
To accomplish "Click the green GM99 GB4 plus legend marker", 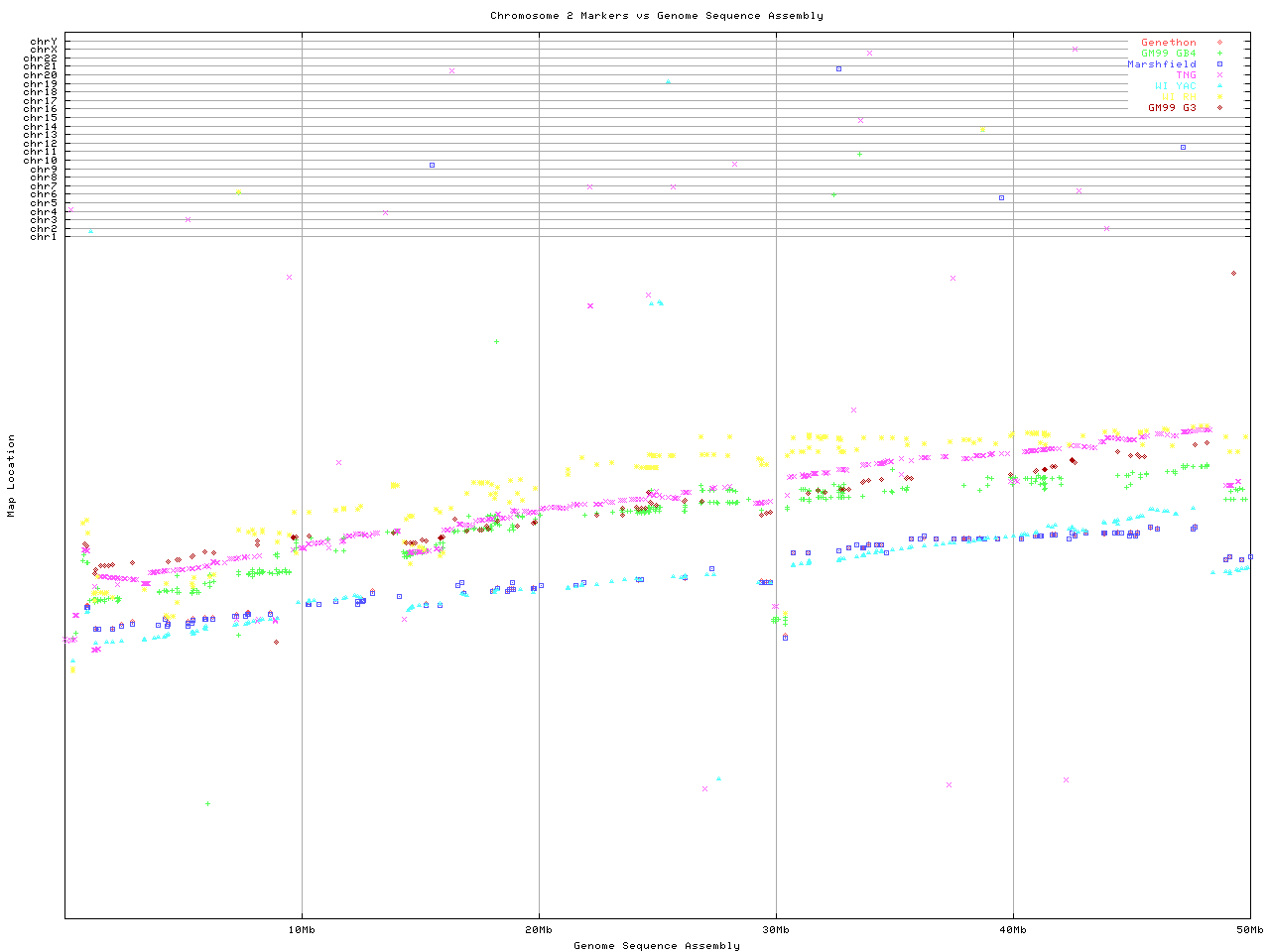I will point(1219,54).
